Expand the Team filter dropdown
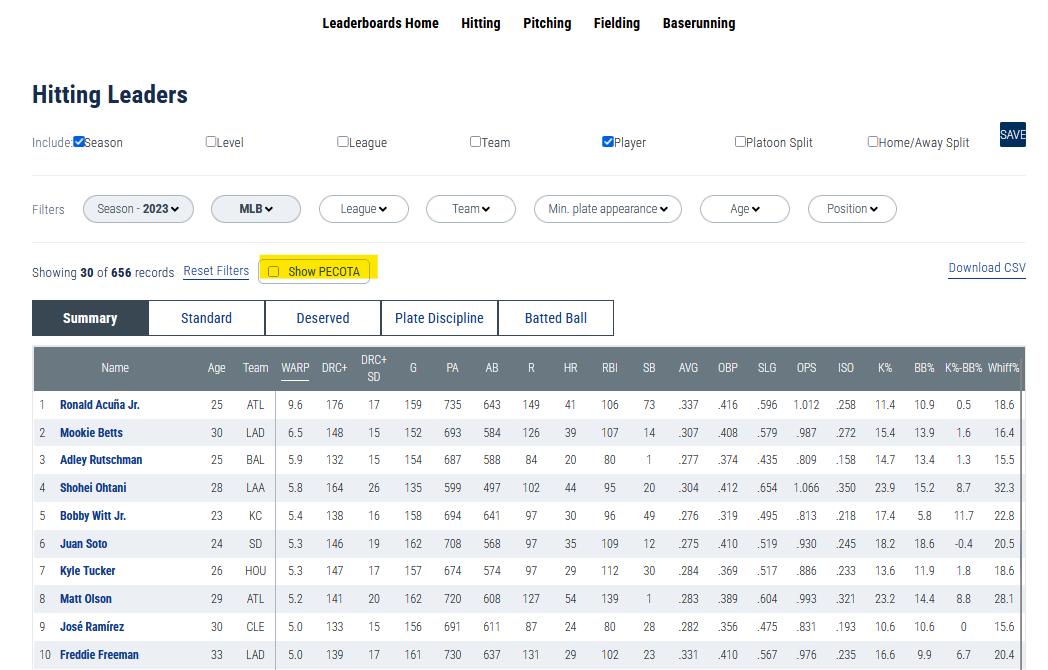 pos(471,209)
